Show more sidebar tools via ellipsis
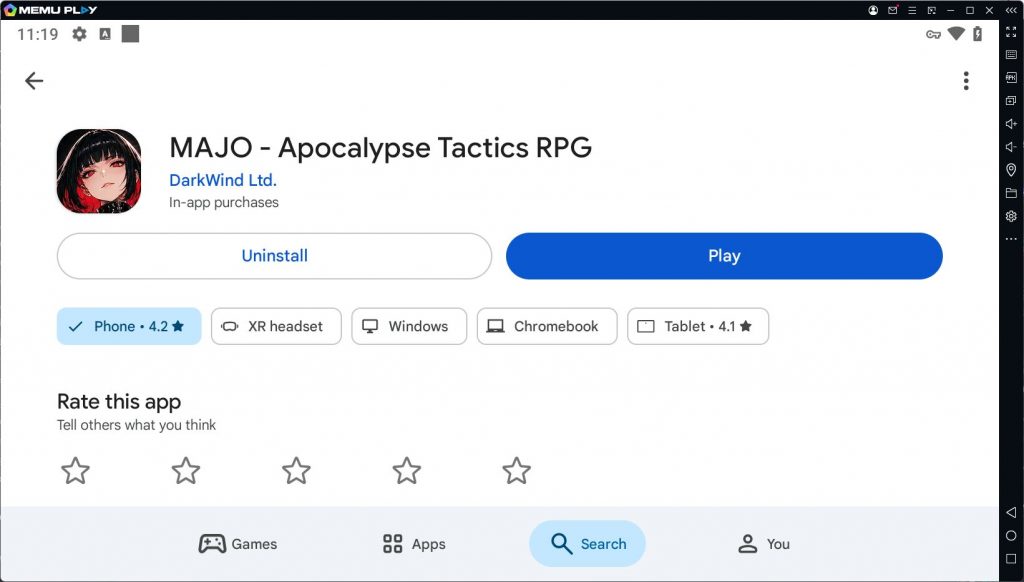Screen dimensions: 1024x582 pos(1011,239)
